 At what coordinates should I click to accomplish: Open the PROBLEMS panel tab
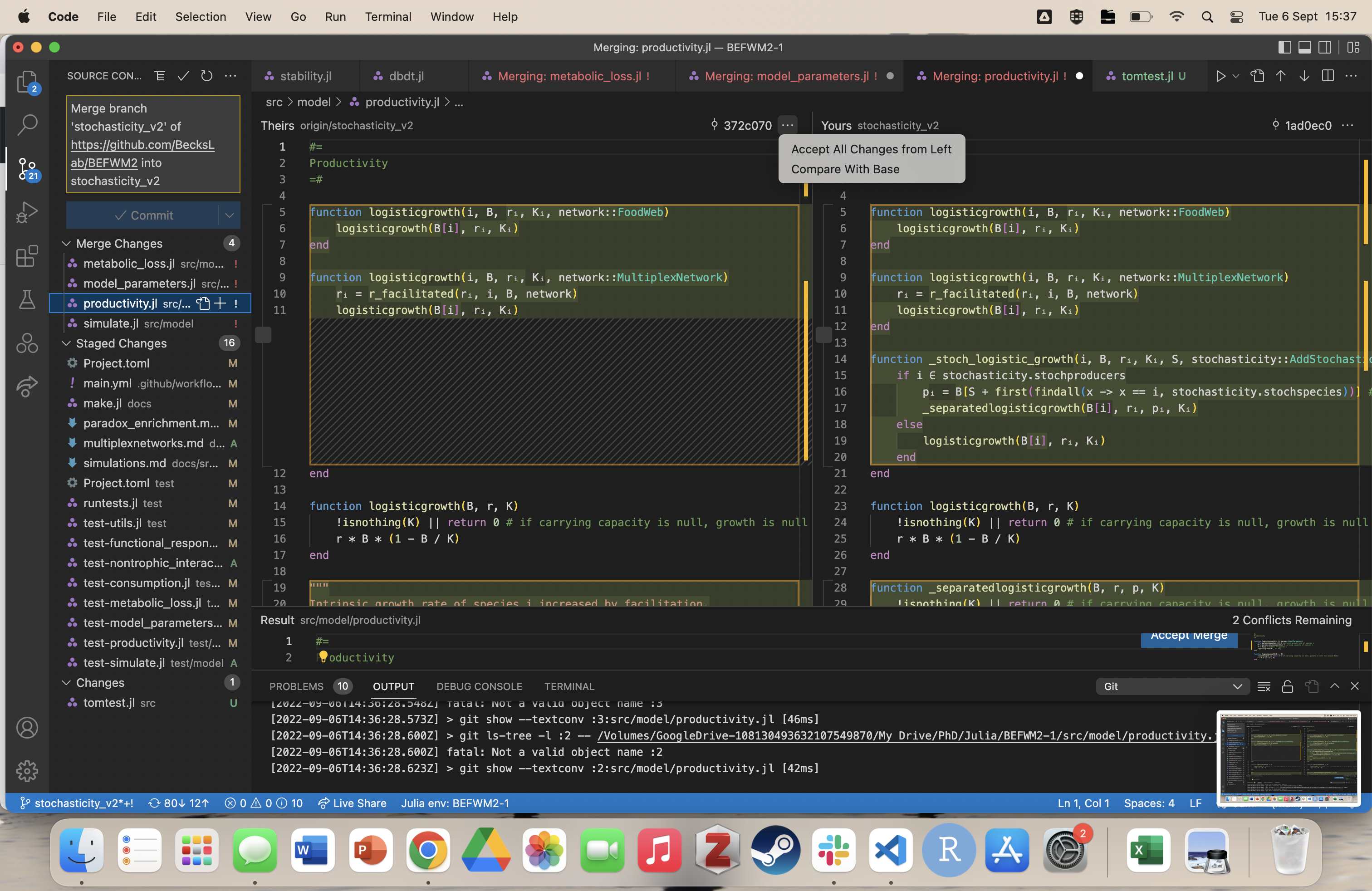pyautogui.click(x=296, y=686)
